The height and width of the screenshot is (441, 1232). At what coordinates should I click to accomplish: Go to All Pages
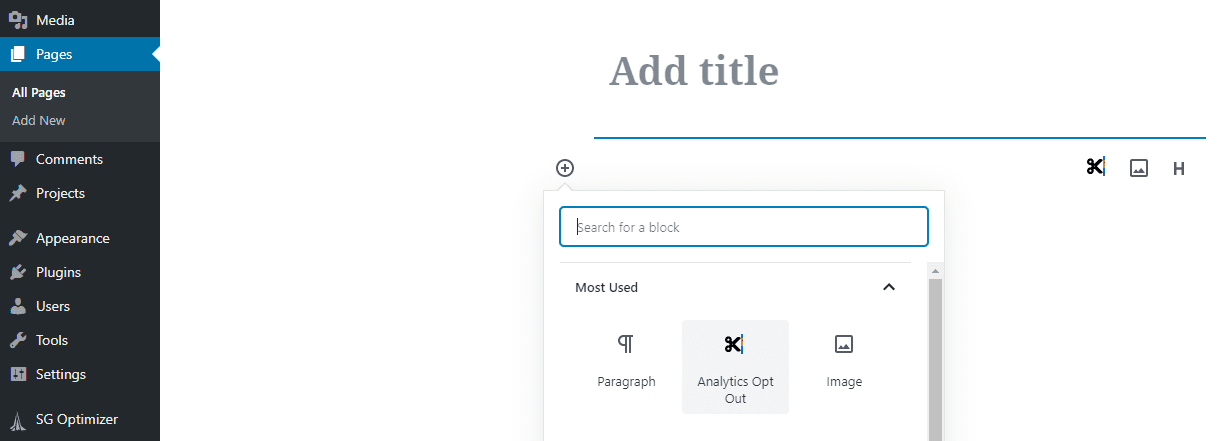(x=39, y=93)
